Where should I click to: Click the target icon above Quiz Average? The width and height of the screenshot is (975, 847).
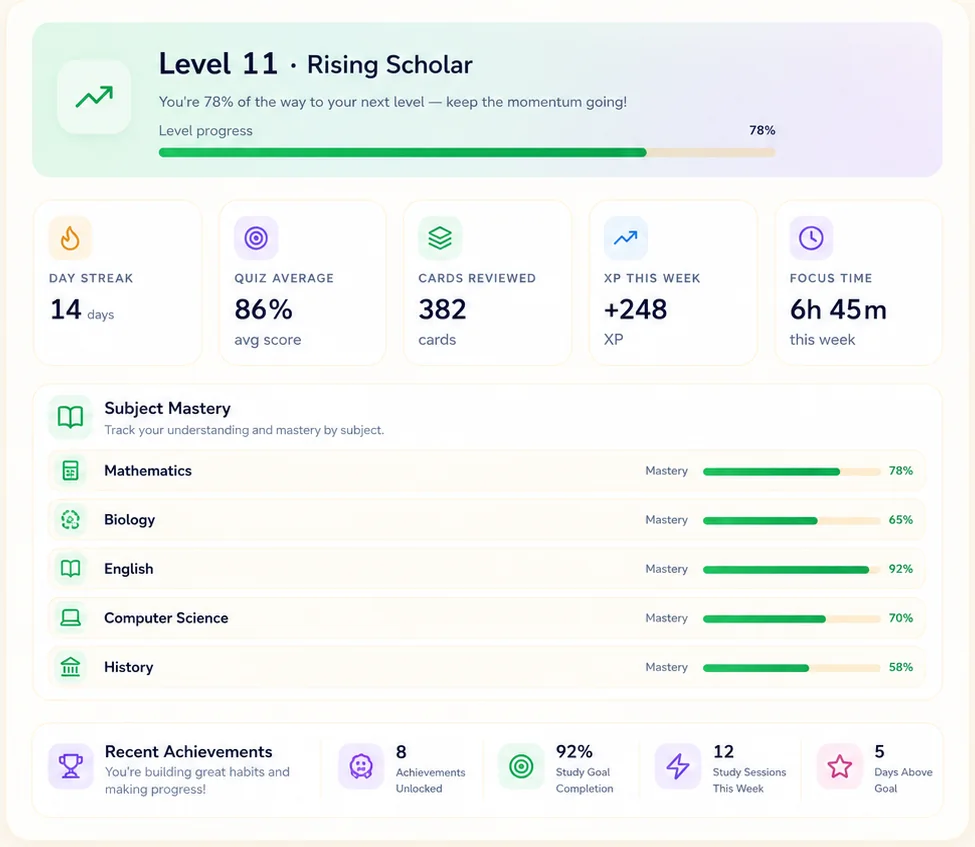(x=256, y=238)
